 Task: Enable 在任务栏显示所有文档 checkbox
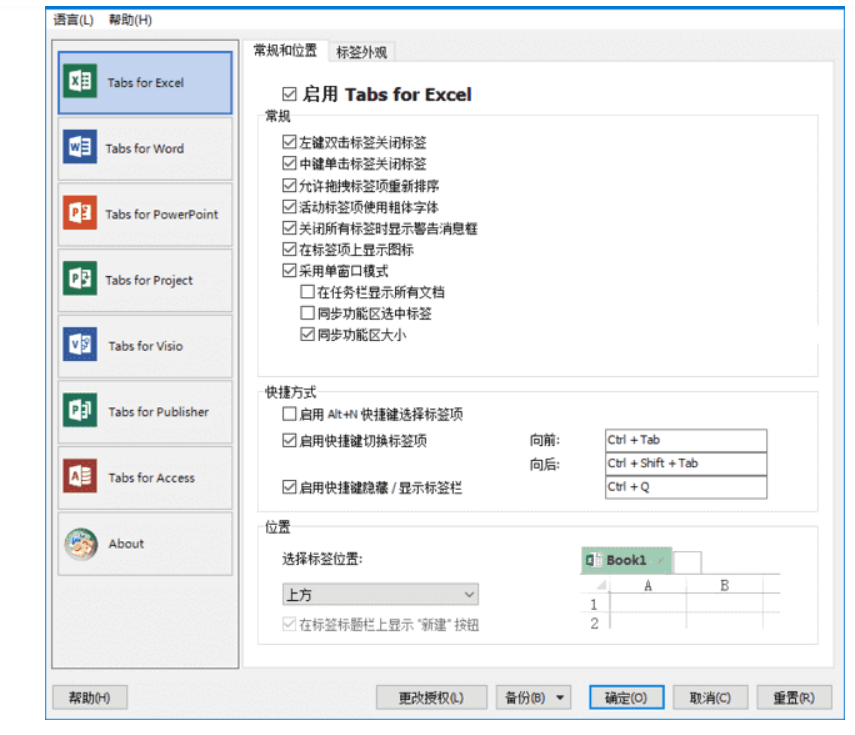307,292
